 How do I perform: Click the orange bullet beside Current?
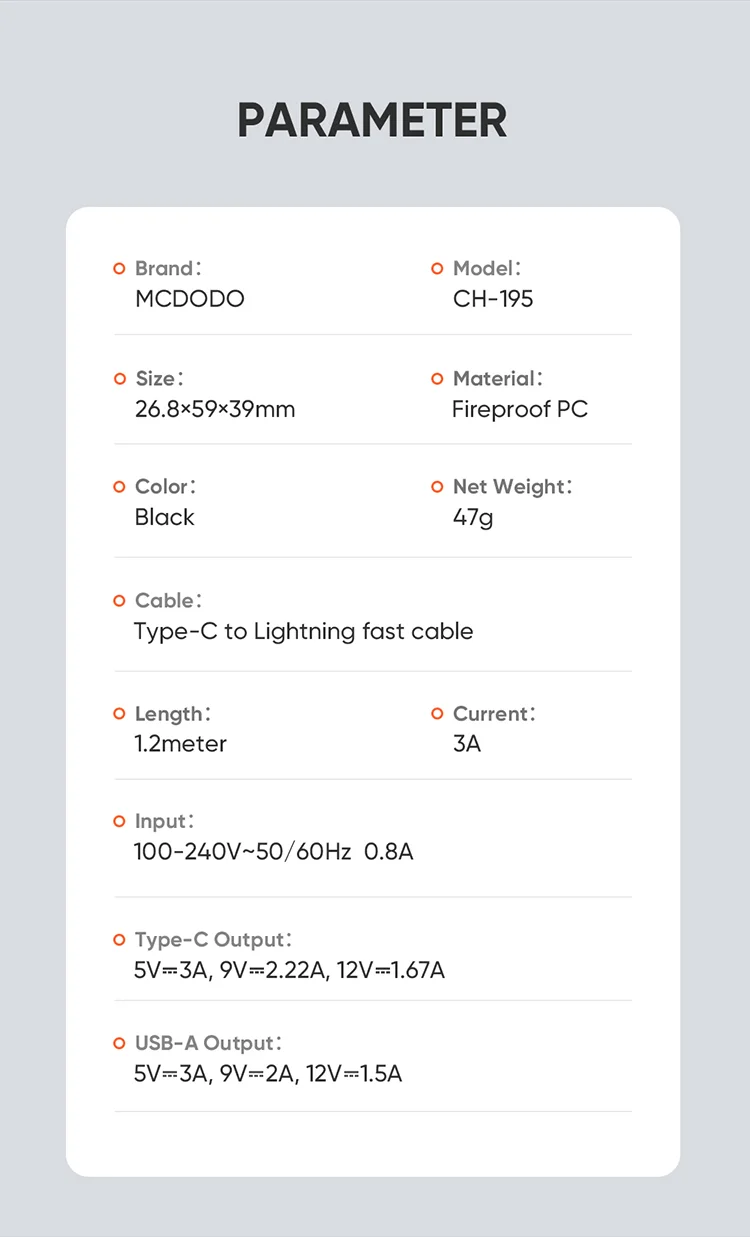(x=437, y=714)
